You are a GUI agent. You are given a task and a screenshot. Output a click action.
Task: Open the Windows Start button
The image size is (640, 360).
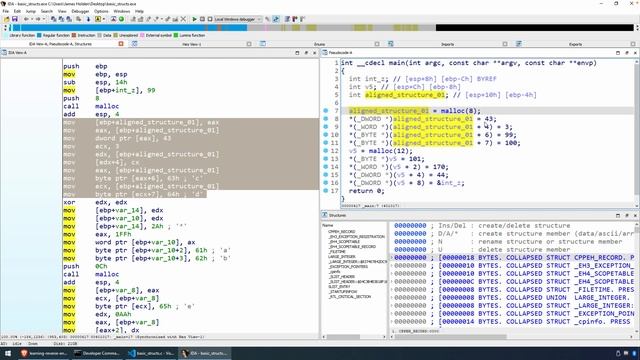(x=7, y=353)
